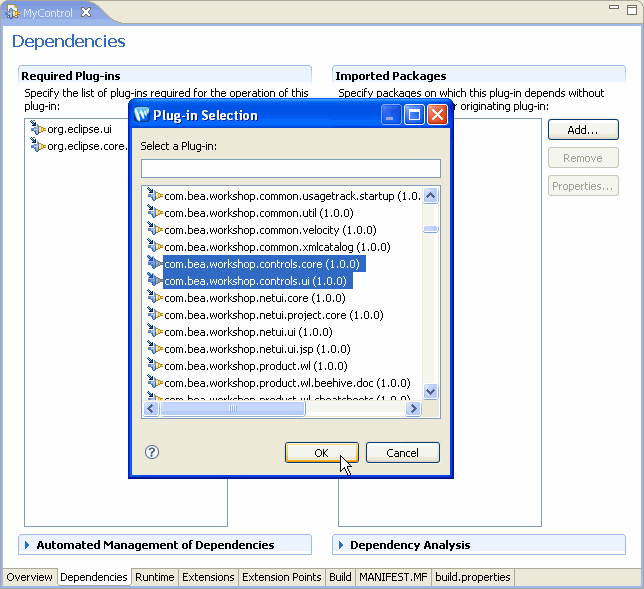Open the Runtime tab
The width and height of the screenshot is (644, 589).
tap(155, 577)
